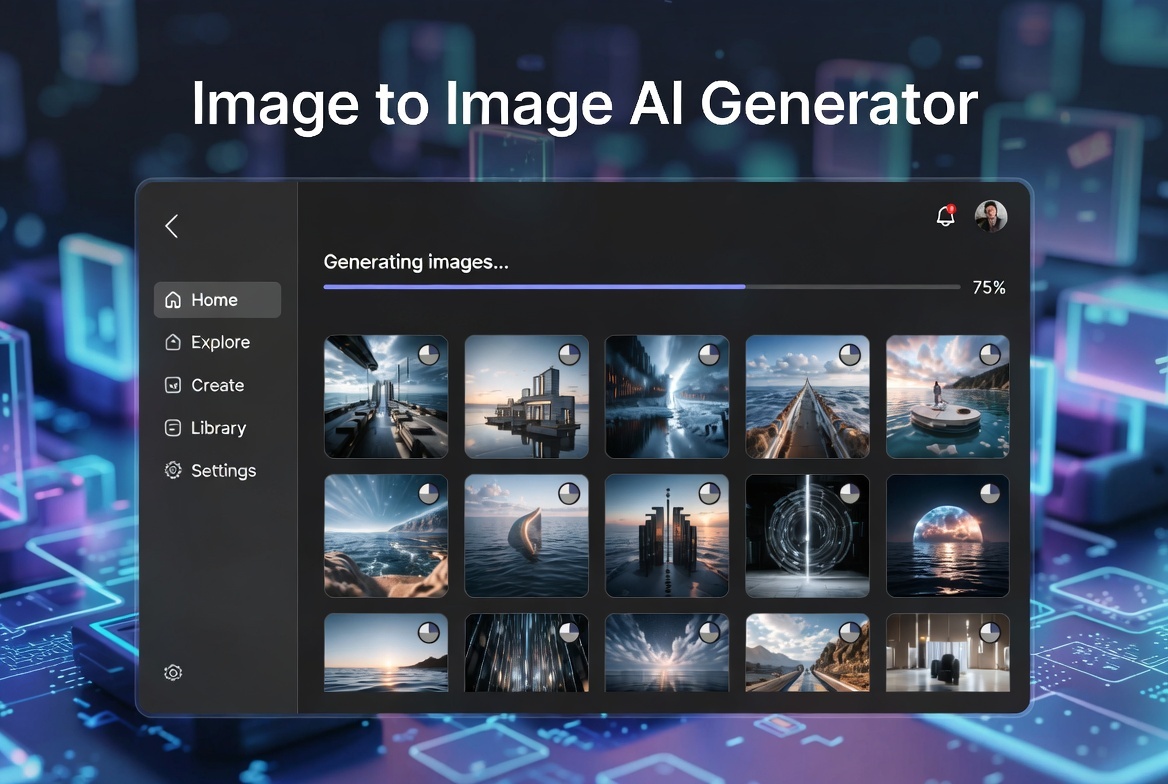This screenshot has height=784, width=1168.
Task: Toggle the circle on glowing moon sphere thumbnail
Action: coord(990,493)
